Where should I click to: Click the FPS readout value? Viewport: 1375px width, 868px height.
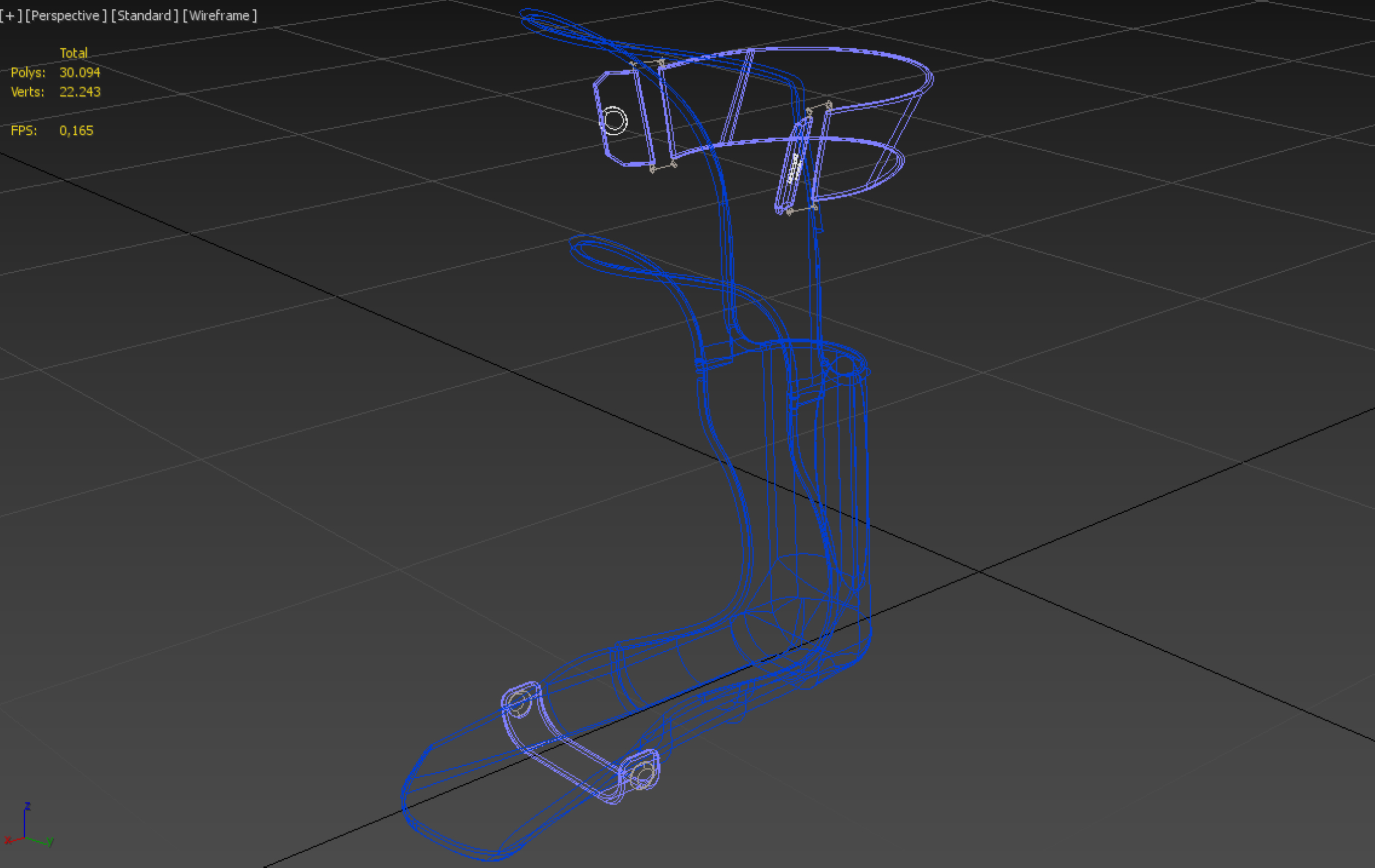pyautogui.click(x=76, y=131)
